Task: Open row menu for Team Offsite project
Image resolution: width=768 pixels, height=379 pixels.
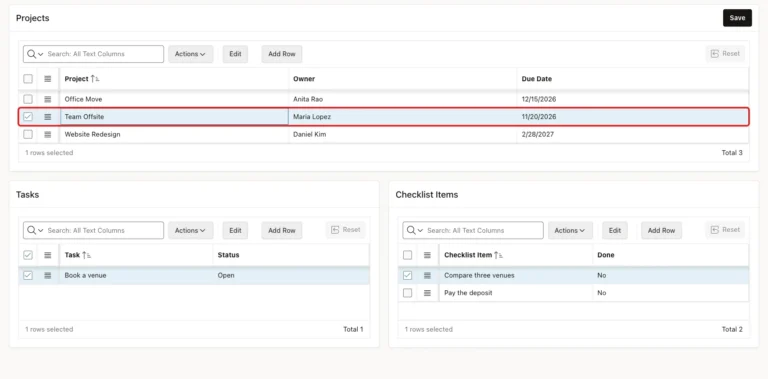Action: (x=48, y=117)
